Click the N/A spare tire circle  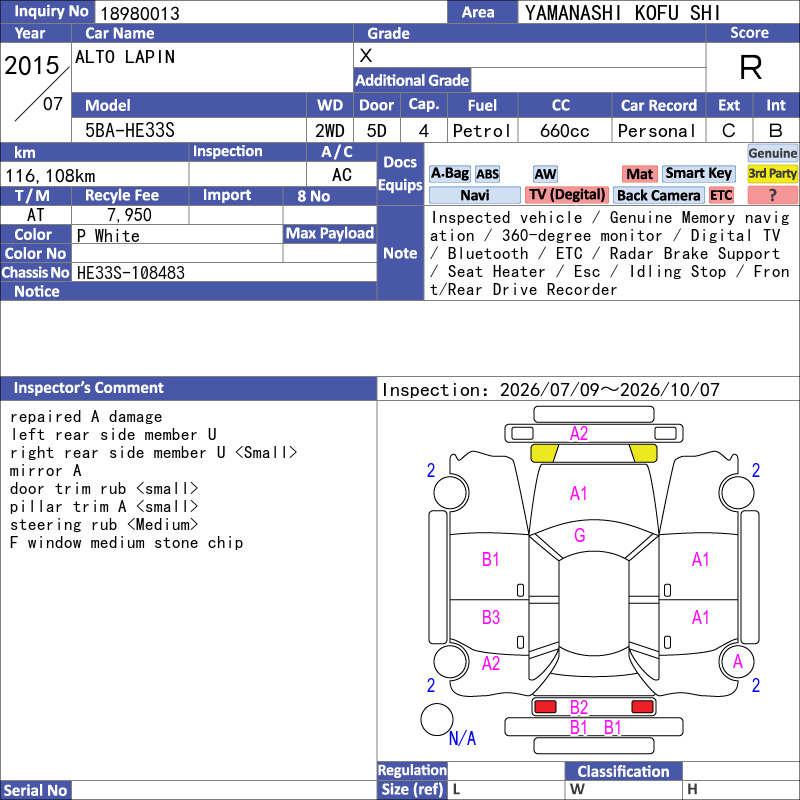tap(437, 719)
